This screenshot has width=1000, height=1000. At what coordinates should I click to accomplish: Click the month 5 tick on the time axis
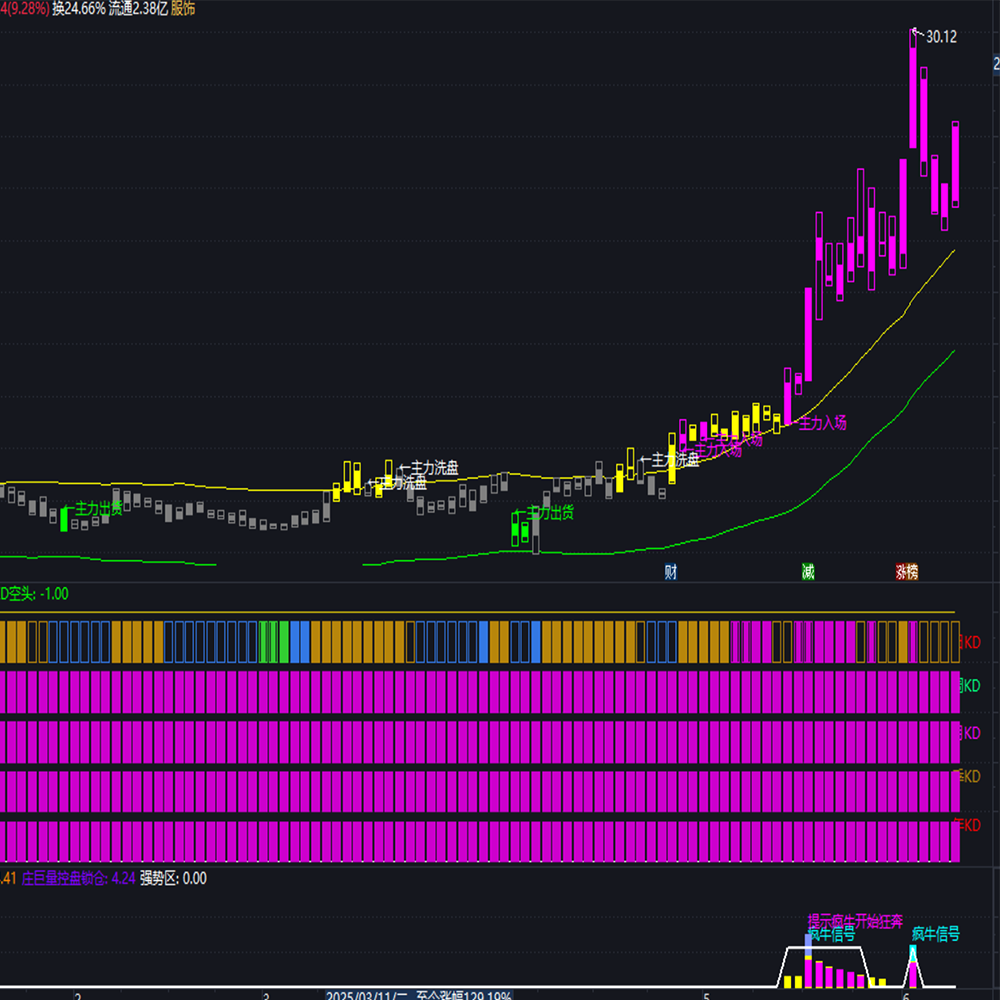(707, 996)
